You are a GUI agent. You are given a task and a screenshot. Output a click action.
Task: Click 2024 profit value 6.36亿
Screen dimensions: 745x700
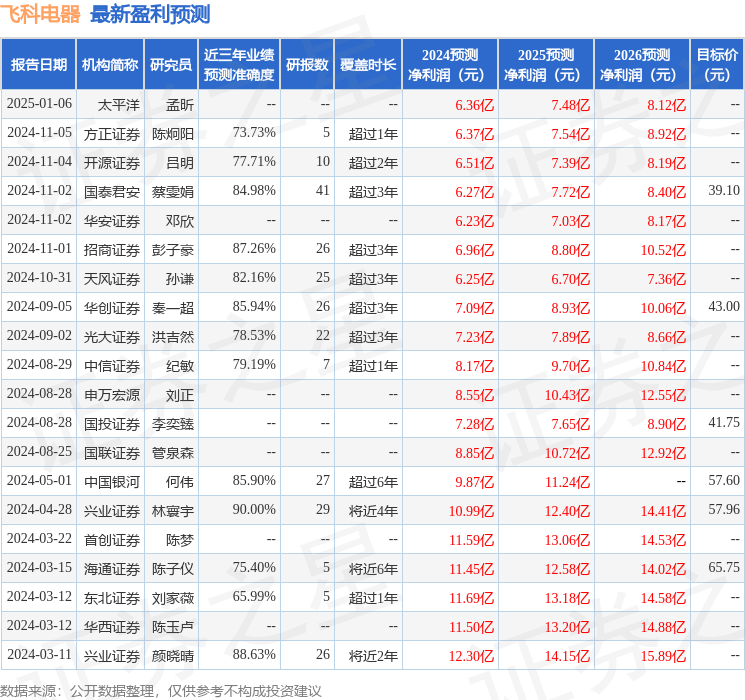coord(475,105)
